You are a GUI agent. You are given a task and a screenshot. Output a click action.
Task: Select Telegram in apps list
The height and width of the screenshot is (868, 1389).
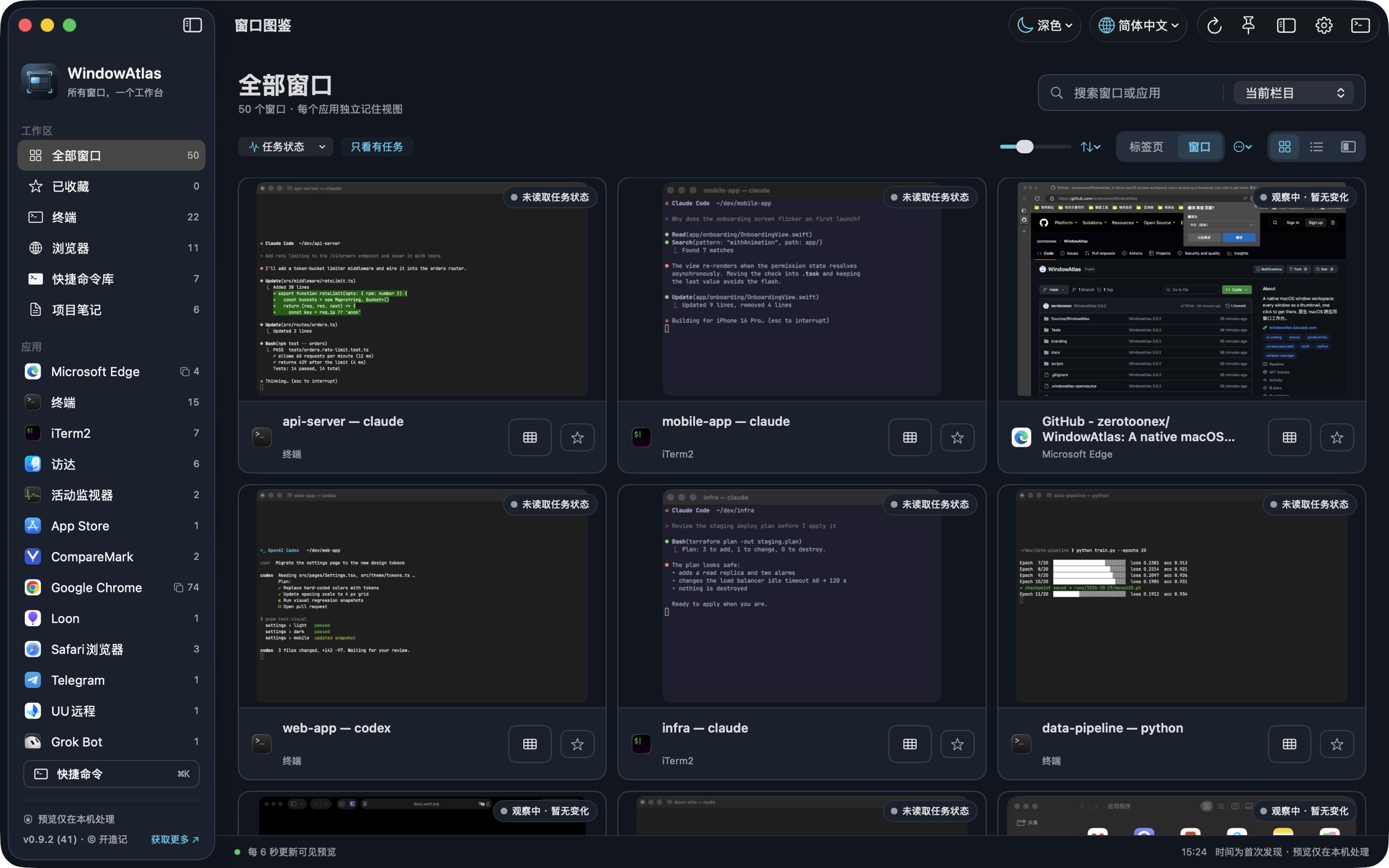tap(111, 680)
